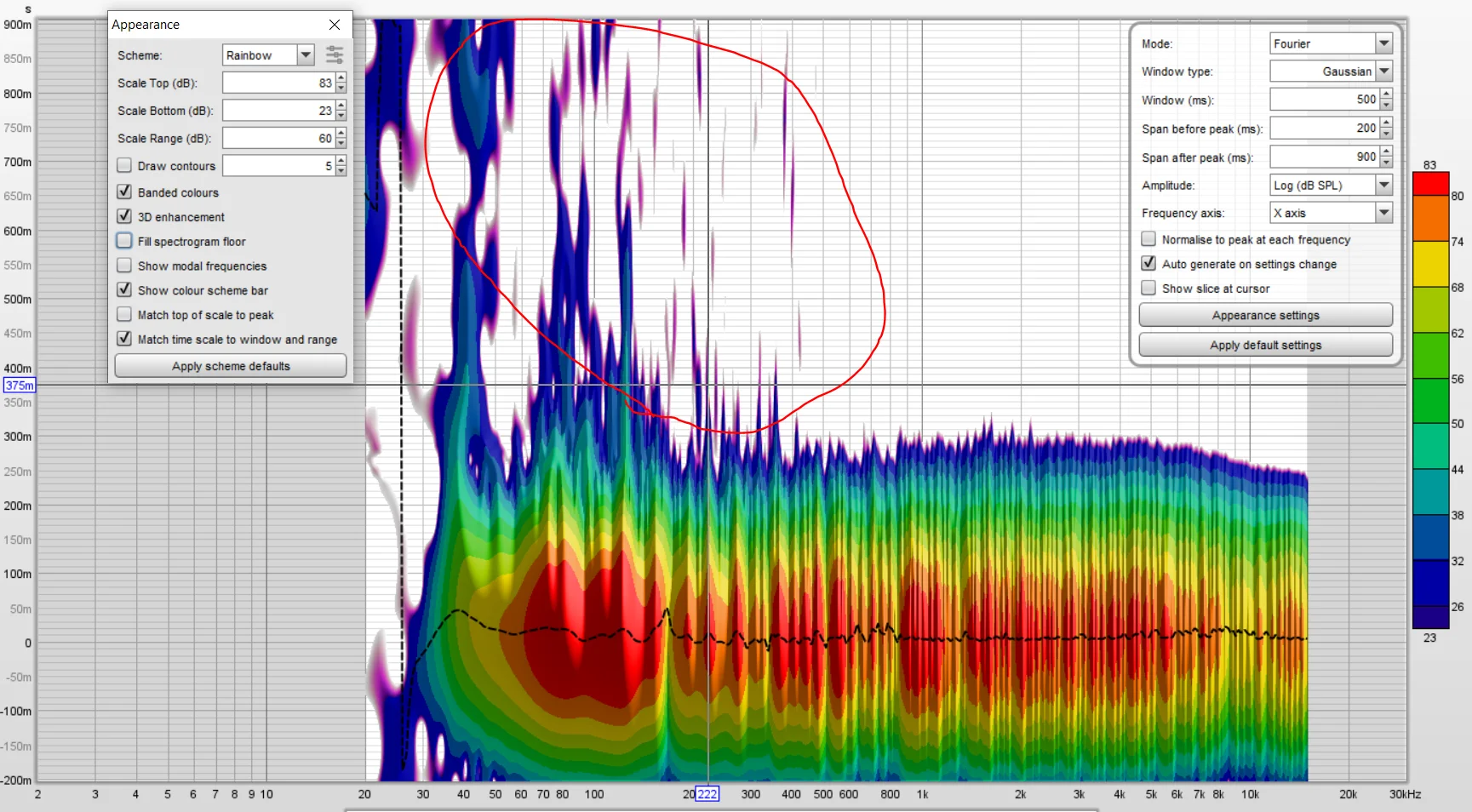Click the Window (ms) input field
This screenshot has height=812, width=1472.
point(1325,100)
